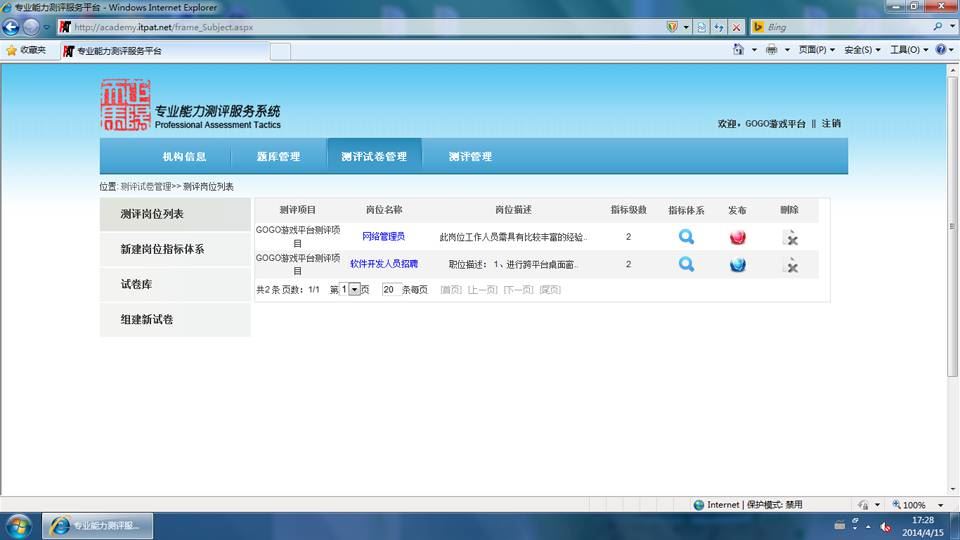The width and height of the screenshot is (960, 540).
Task: Click the browser back arrow button
Action: point(11,27)
